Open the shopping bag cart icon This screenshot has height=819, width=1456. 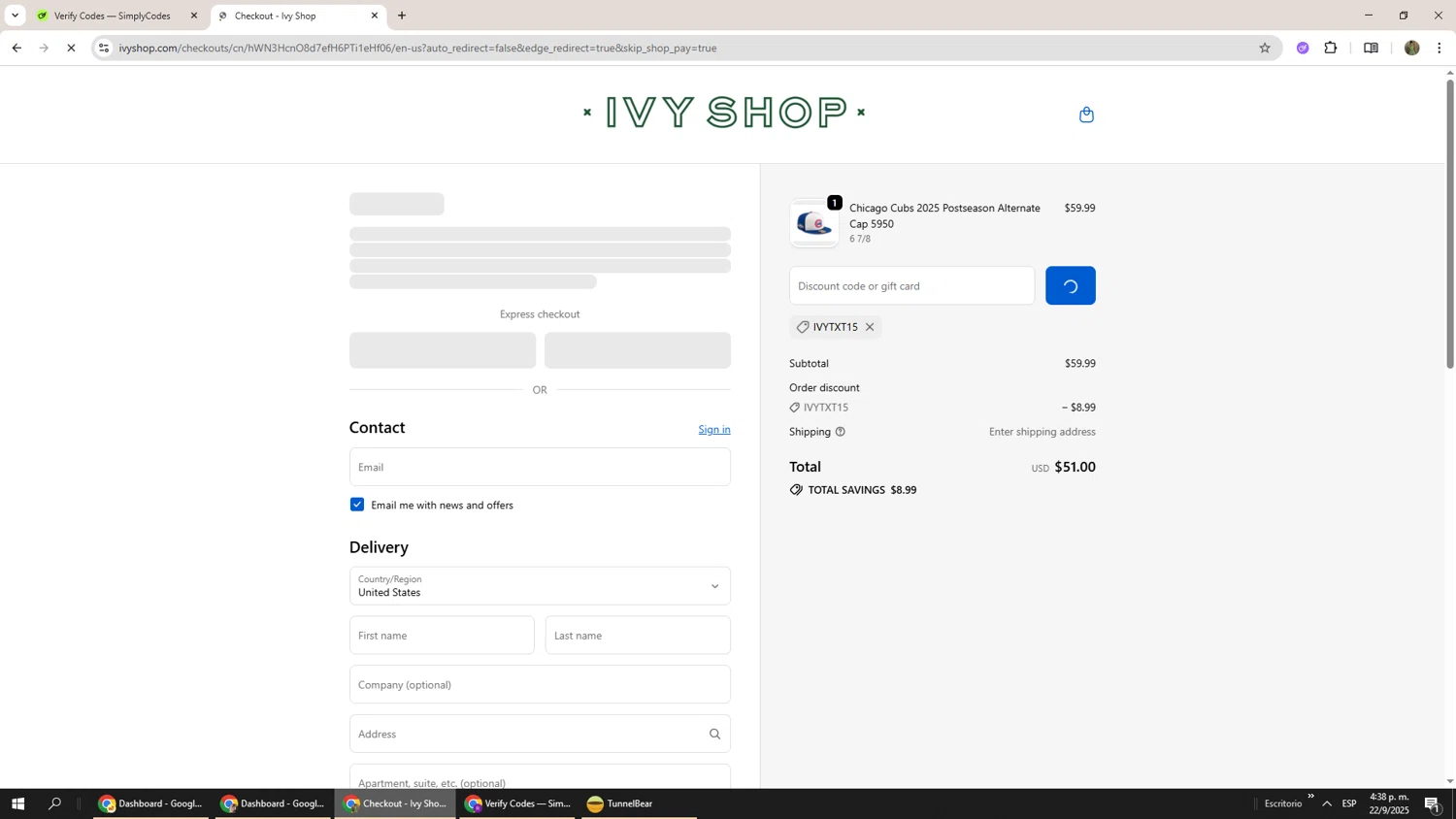1086,115
